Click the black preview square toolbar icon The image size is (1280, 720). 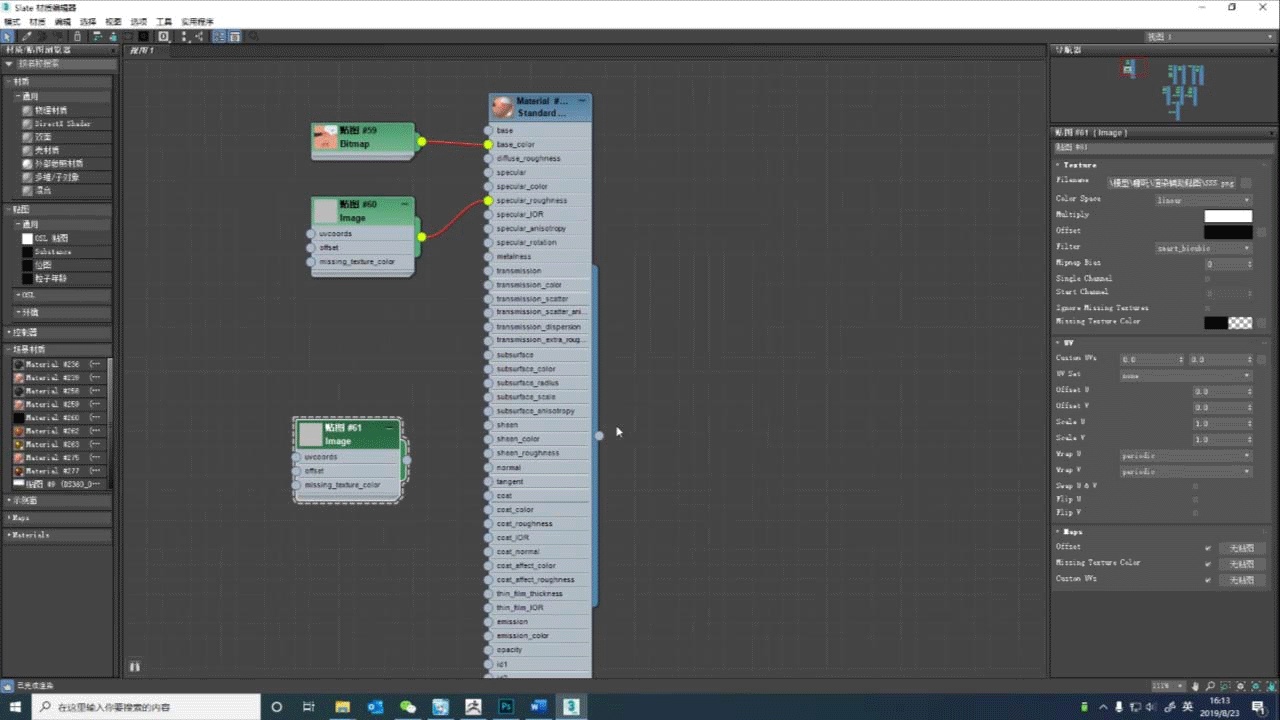143,37
